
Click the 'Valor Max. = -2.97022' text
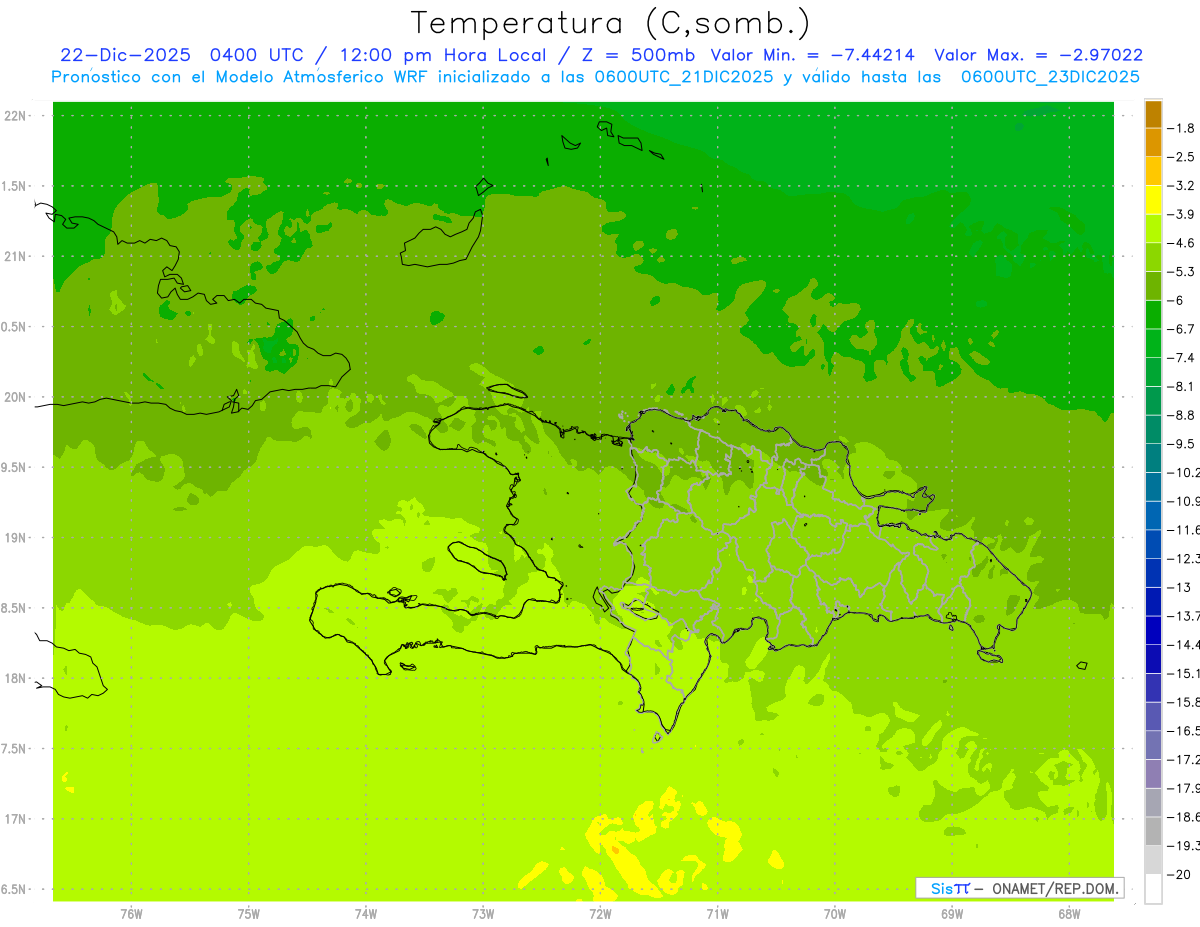point(1038,55)
